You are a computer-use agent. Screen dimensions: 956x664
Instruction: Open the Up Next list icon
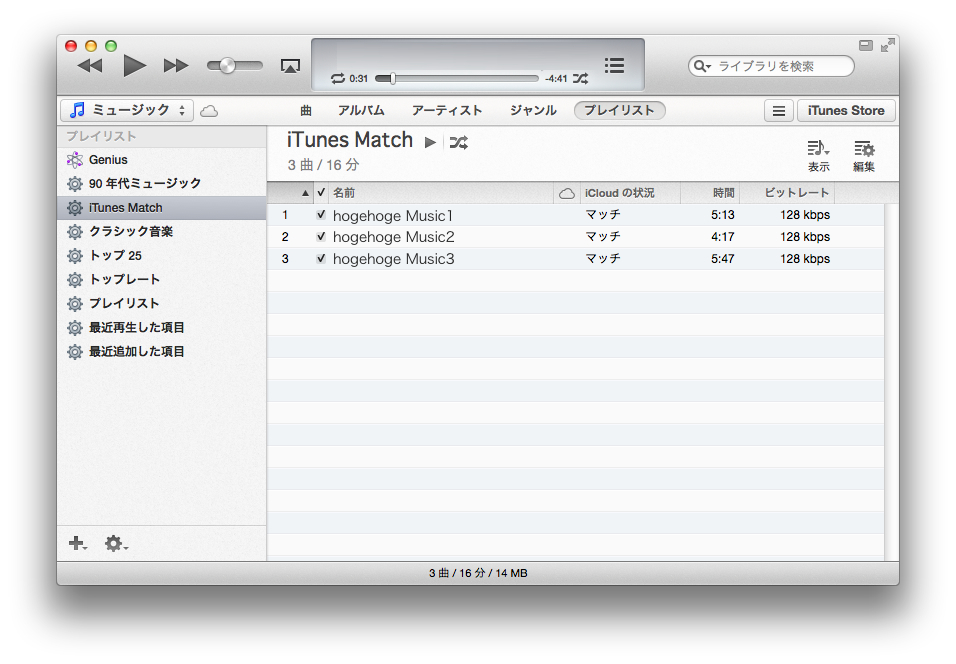(614, 65)
